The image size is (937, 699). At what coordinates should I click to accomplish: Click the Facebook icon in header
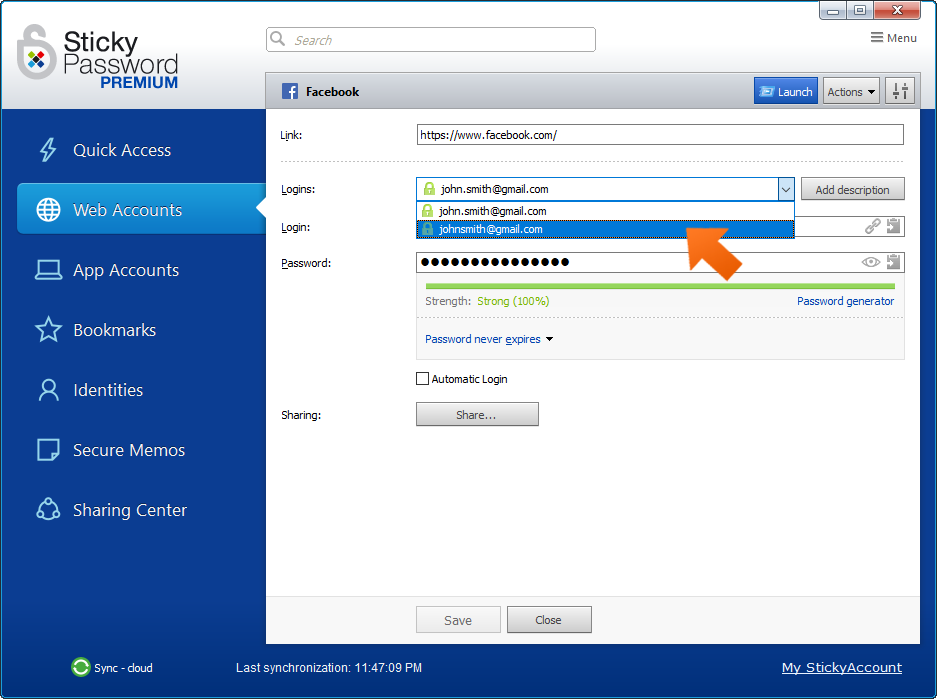tap(290, 91)
